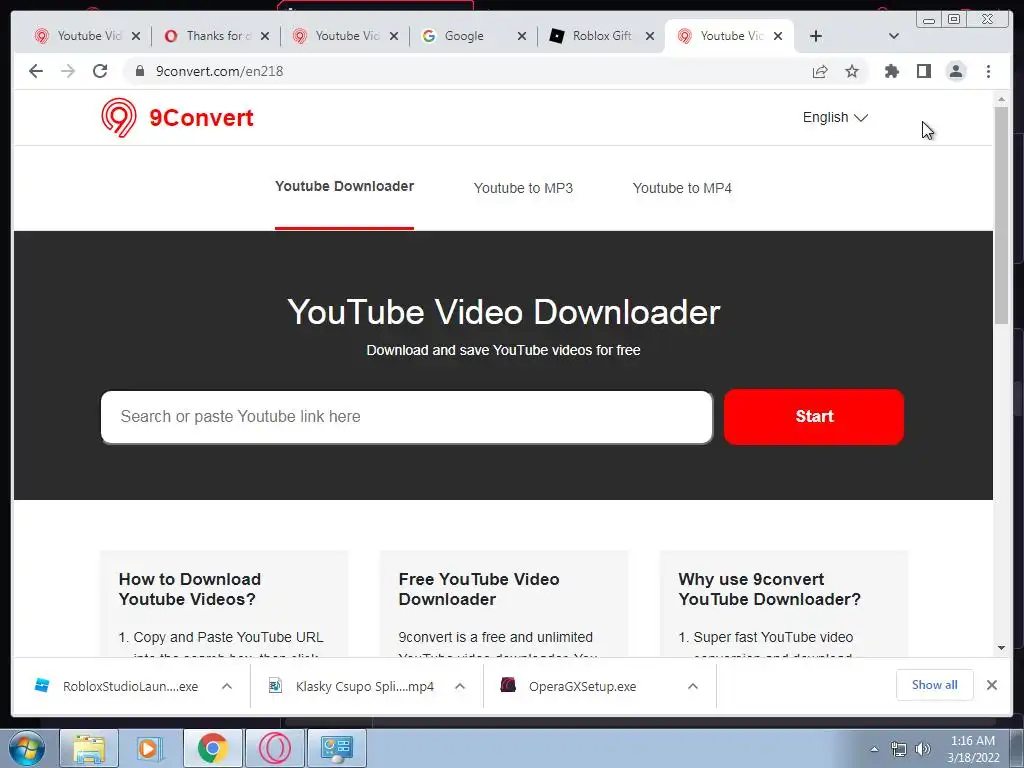This screenshot has height=768, width=1024.
Task: Click the 'YouTube Video Downloader' title
Action: click(x=504, y=312)
